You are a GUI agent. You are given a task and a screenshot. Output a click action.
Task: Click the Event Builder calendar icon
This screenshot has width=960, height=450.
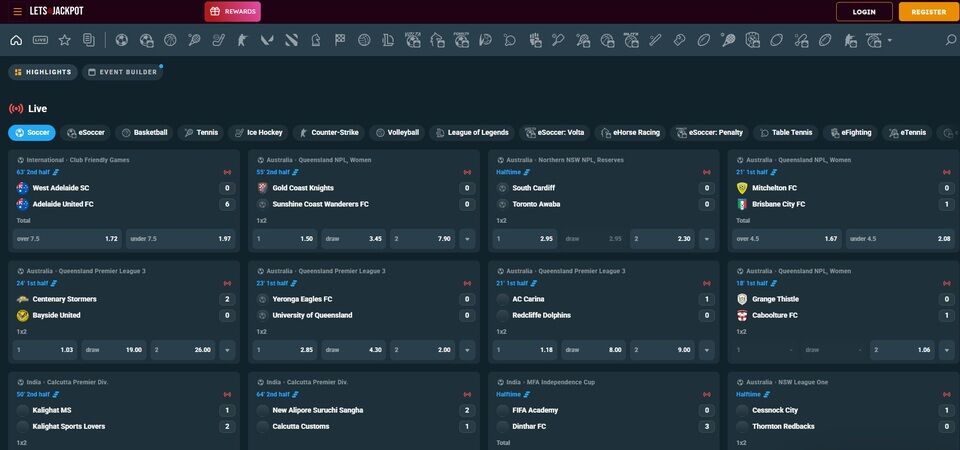pyautogui.click(x=92, y=72)
